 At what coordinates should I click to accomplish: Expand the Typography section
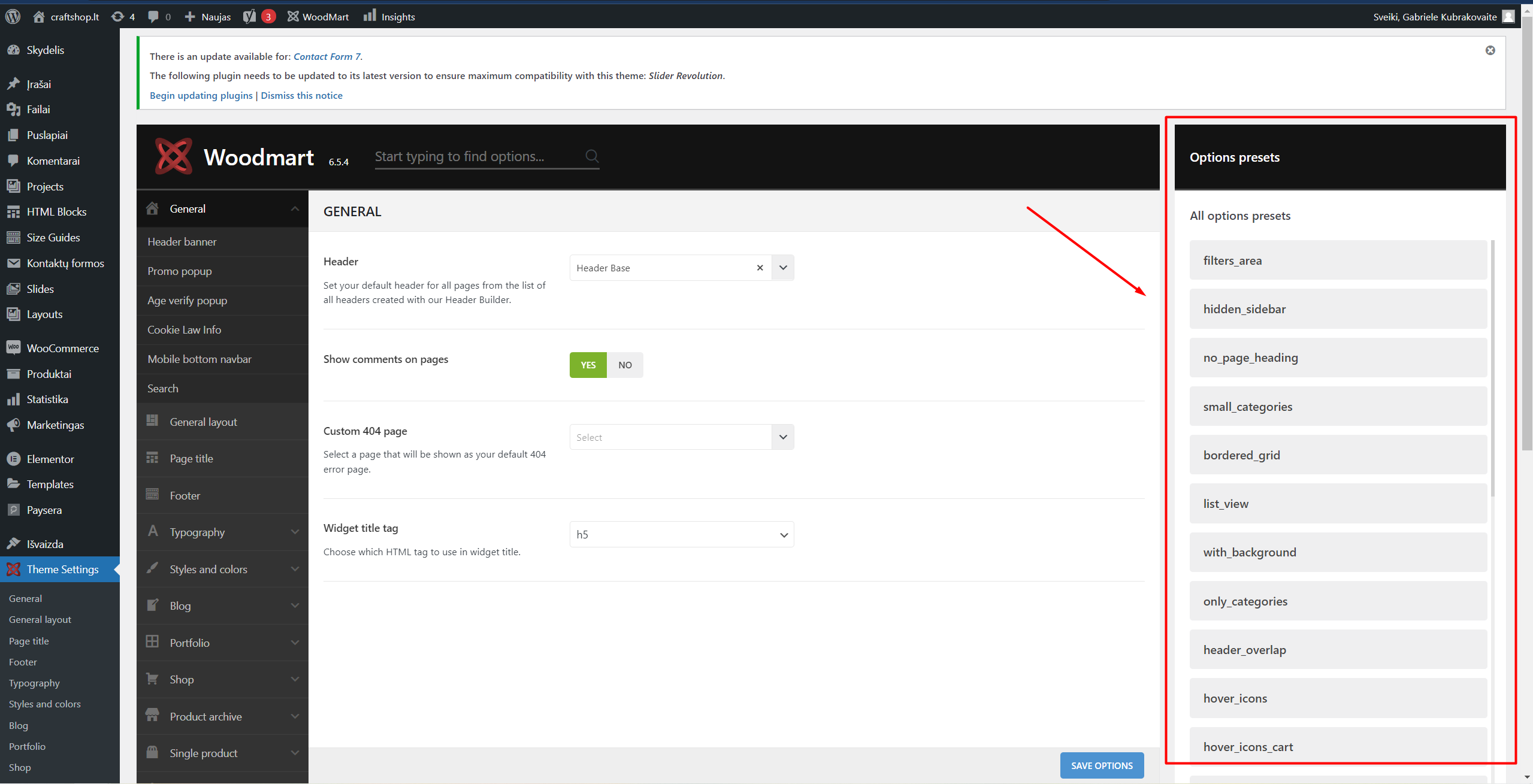[295, 532]
